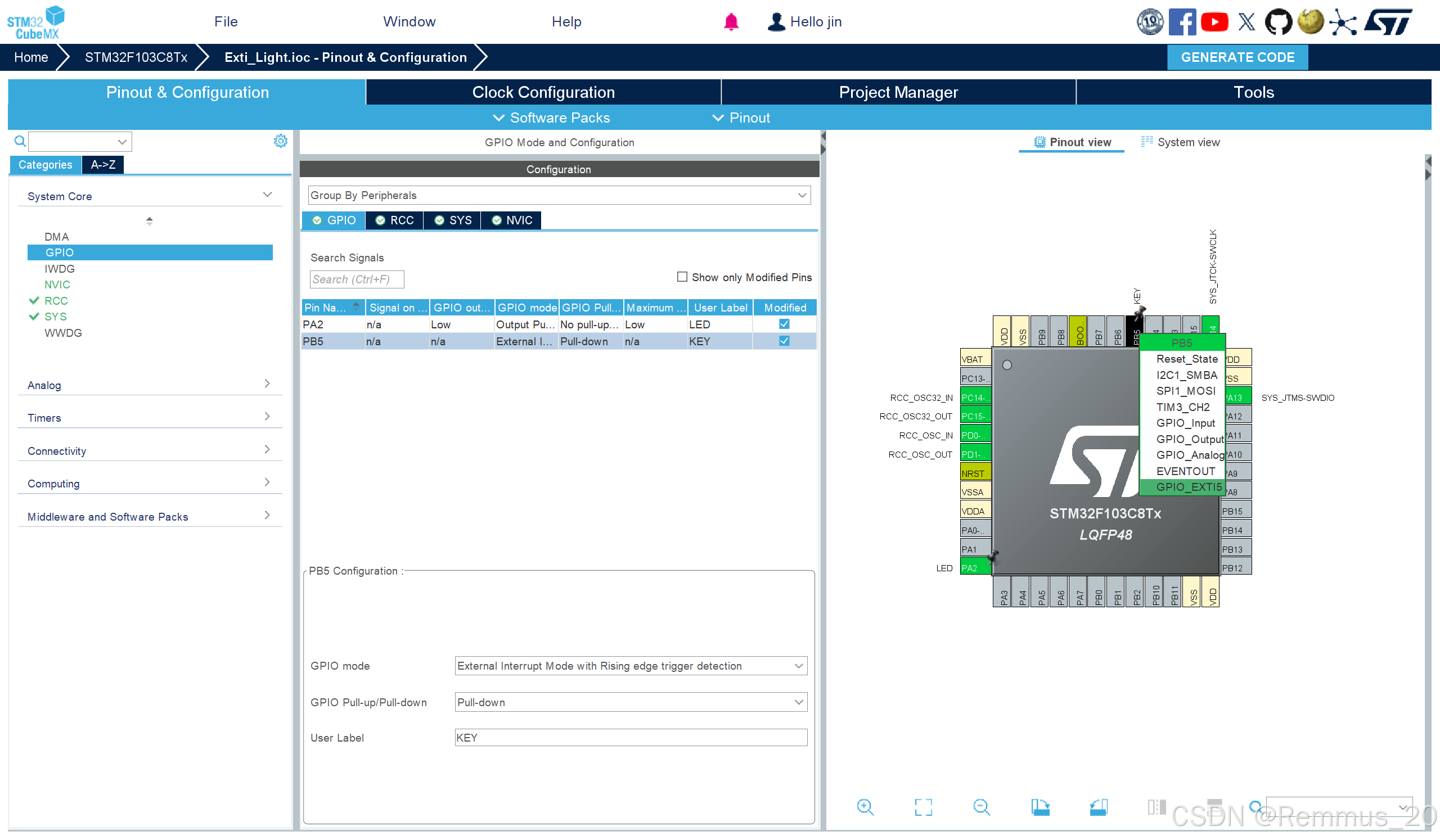Zoom in on the pinout view
Image resolution: width=1440 pixels, height=840 pixels.
pos(865,807)
